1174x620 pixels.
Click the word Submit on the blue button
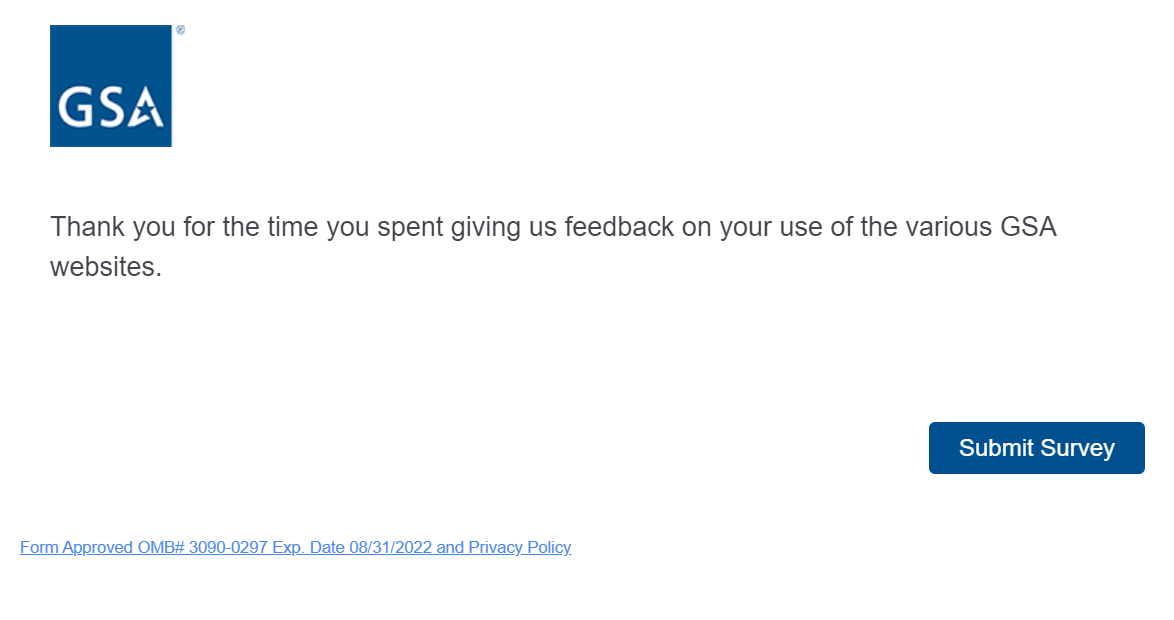point(995,448)
